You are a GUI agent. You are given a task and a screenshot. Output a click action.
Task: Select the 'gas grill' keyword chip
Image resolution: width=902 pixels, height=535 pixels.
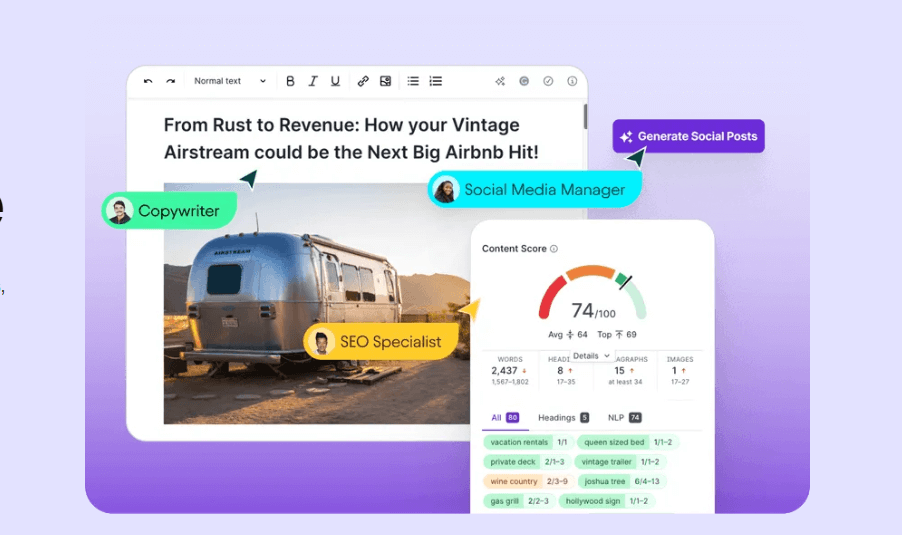519,501
